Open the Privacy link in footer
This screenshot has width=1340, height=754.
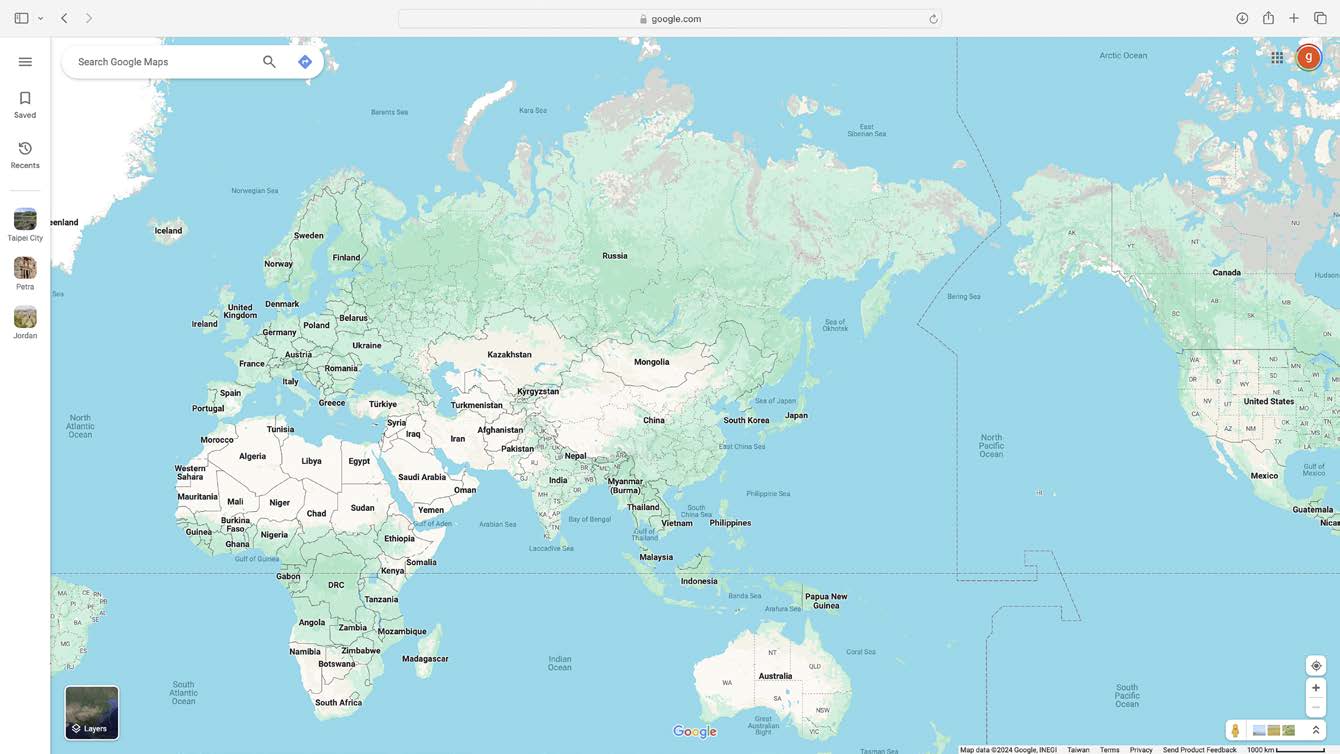[1141, 750]
